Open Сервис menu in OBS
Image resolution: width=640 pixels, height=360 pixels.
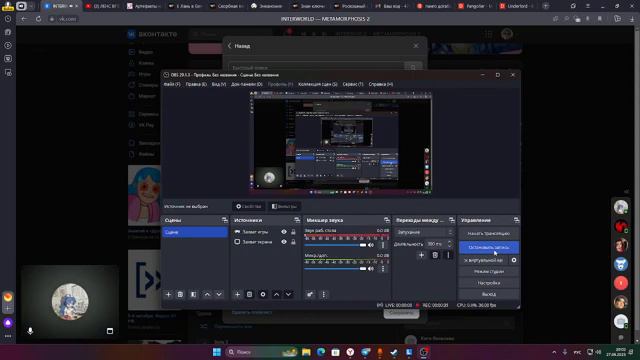tap(353, 84)
